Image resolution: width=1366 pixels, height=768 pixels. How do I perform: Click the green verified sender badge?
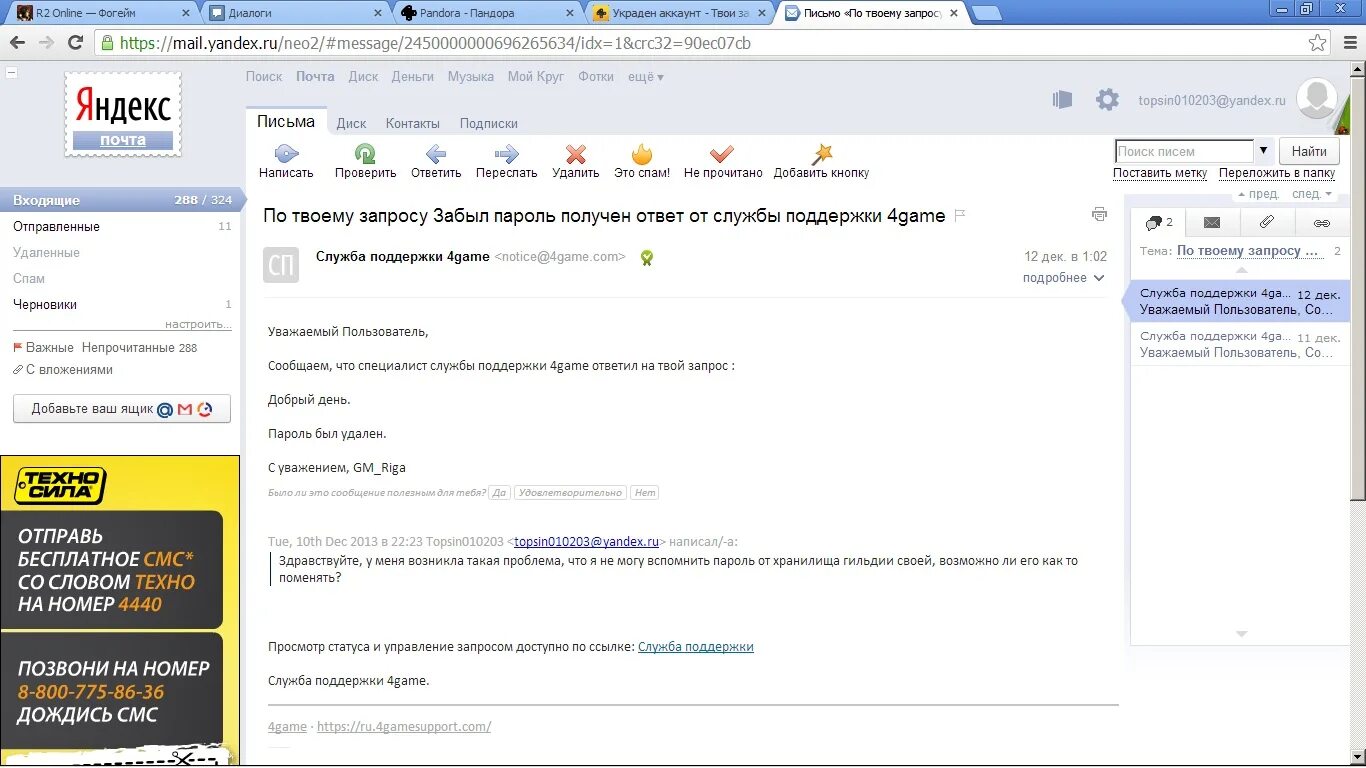(647, 258)
